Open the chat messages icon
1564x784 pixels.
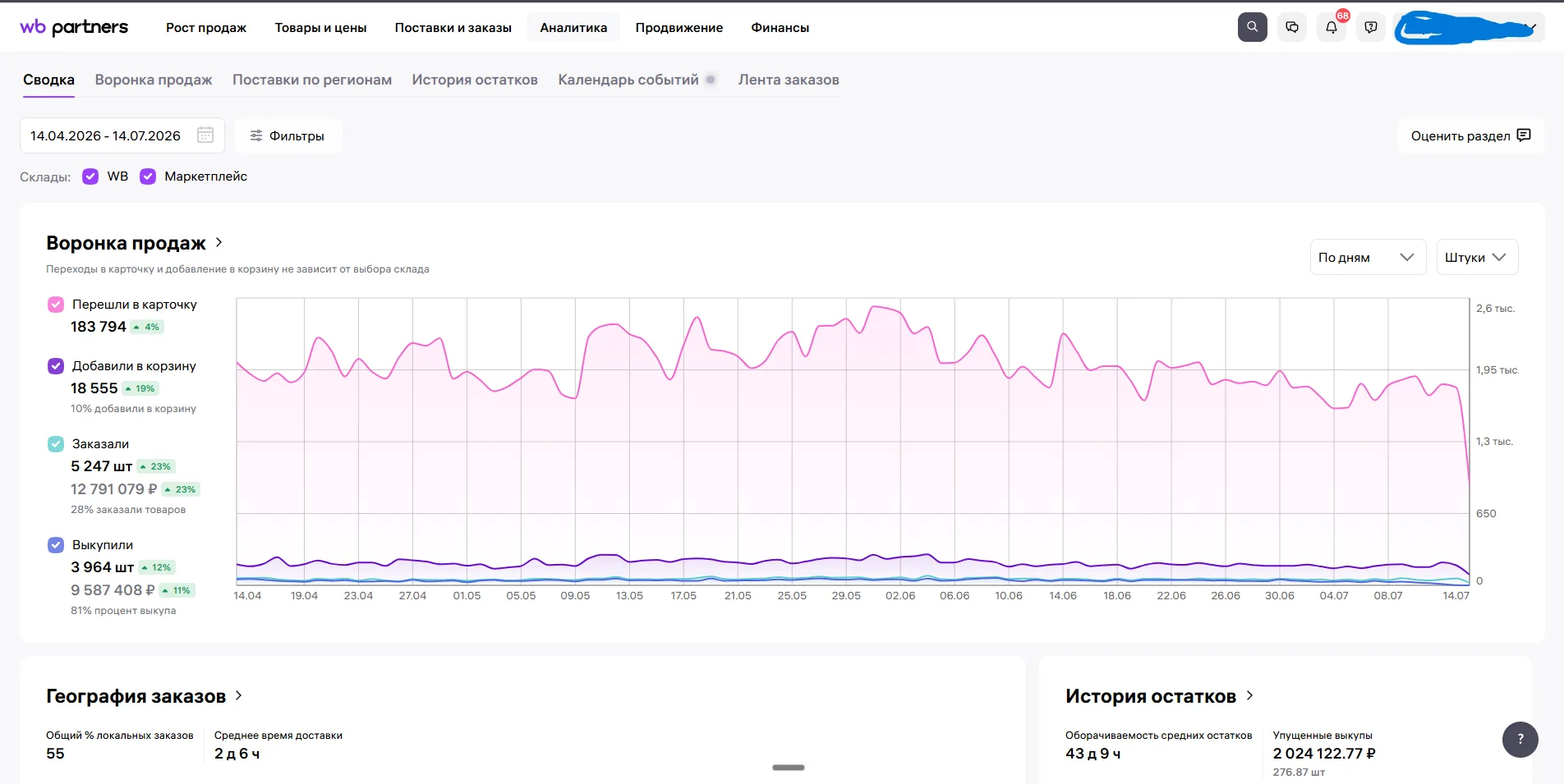1292,27
